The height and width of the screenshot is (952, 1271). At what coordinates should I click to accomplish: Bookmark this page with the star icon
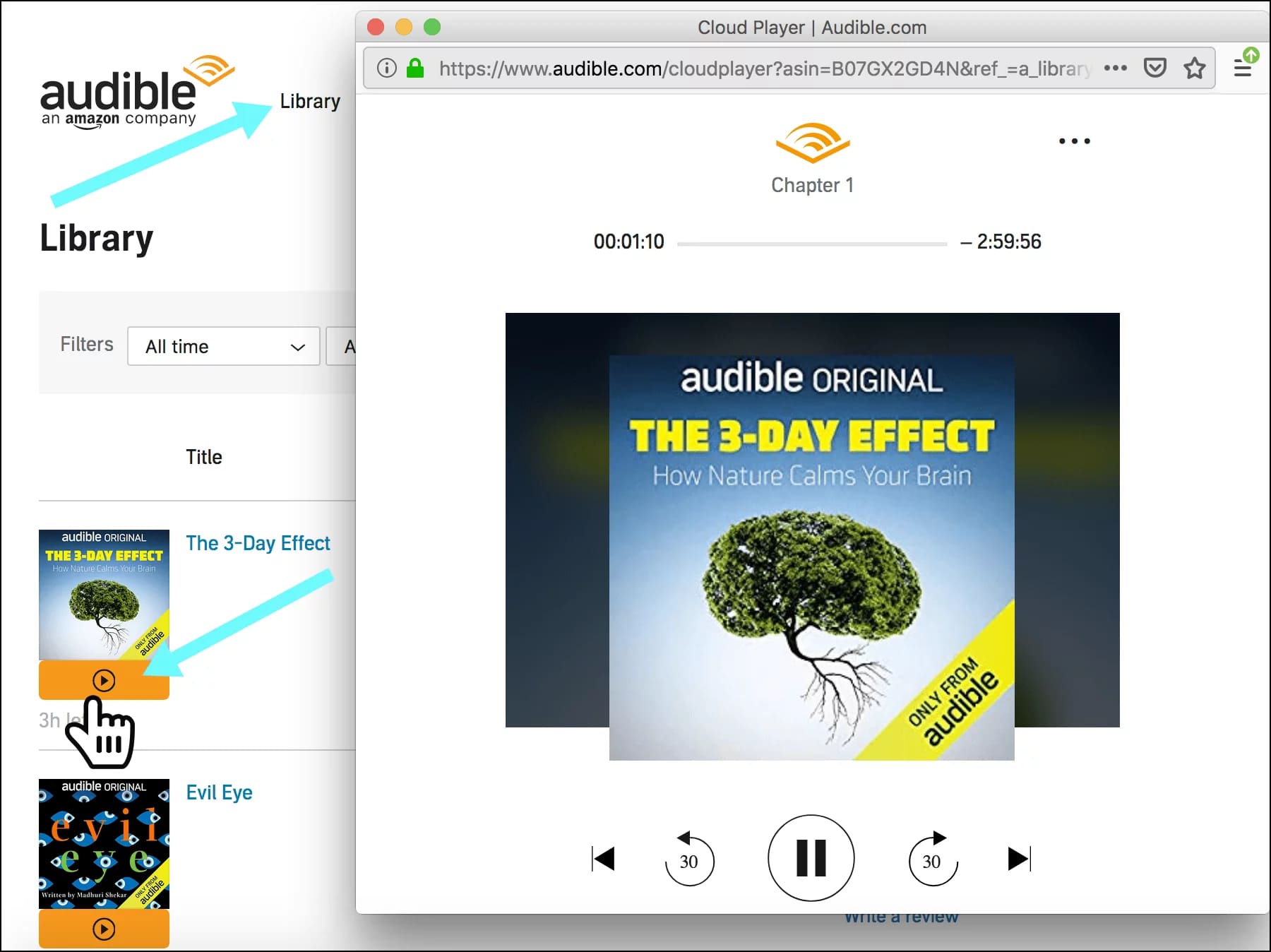[x=1195, y=68]
